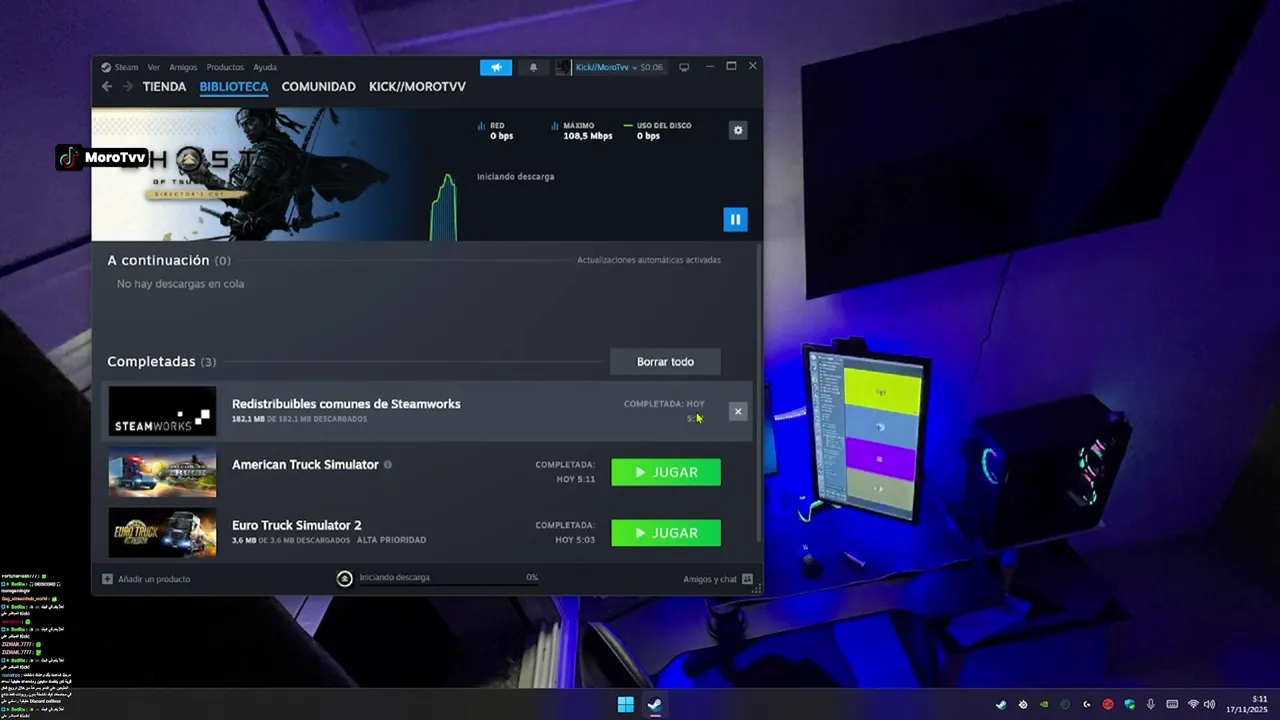Open Logitech G HUB tray icon
The width and height of the screenshot is (1280, 720).
pos(1086,705)
